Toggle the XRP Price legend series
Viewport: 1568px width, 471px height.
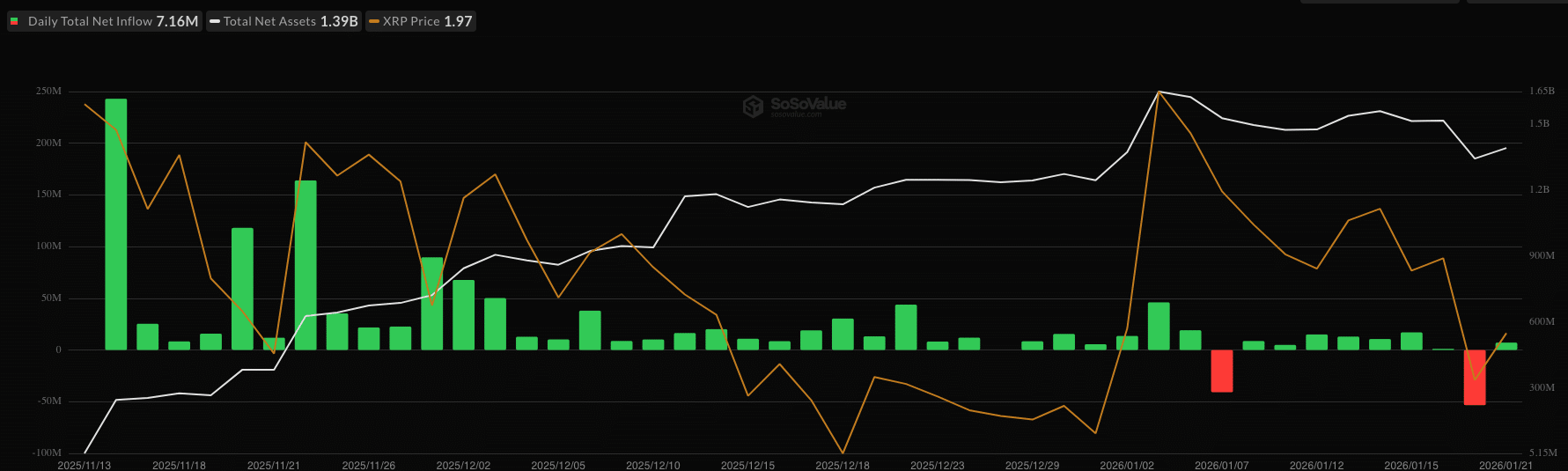(x=421, y=21)
